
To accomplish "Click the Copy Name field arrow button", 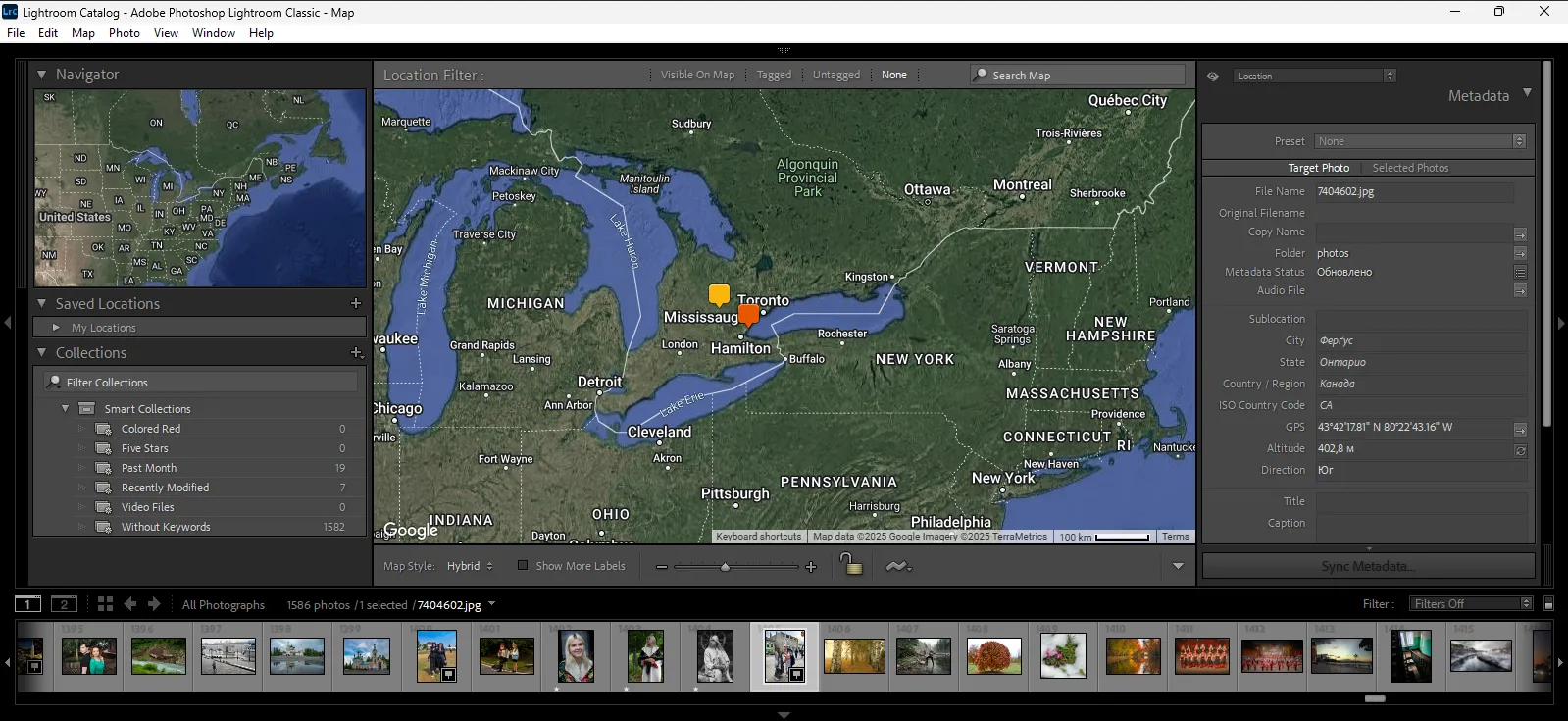I will point(1520,233).
